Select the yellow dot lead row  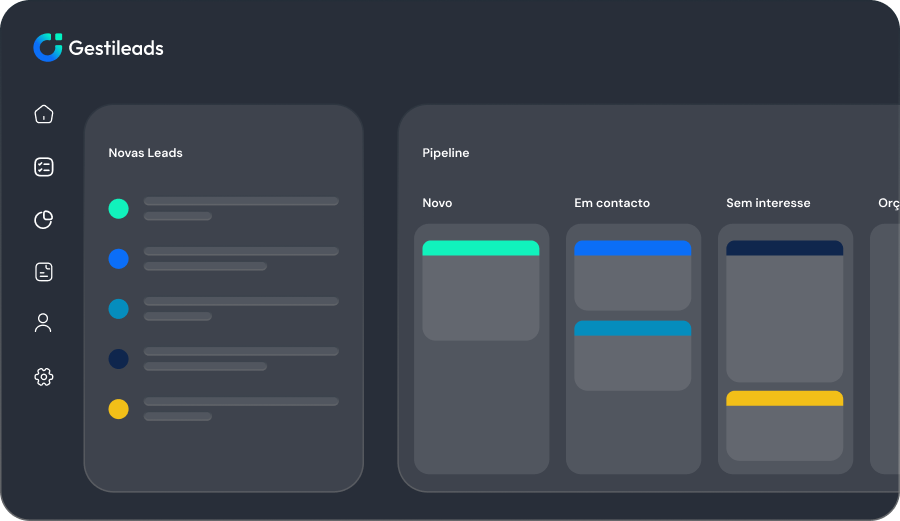(224, 409)
